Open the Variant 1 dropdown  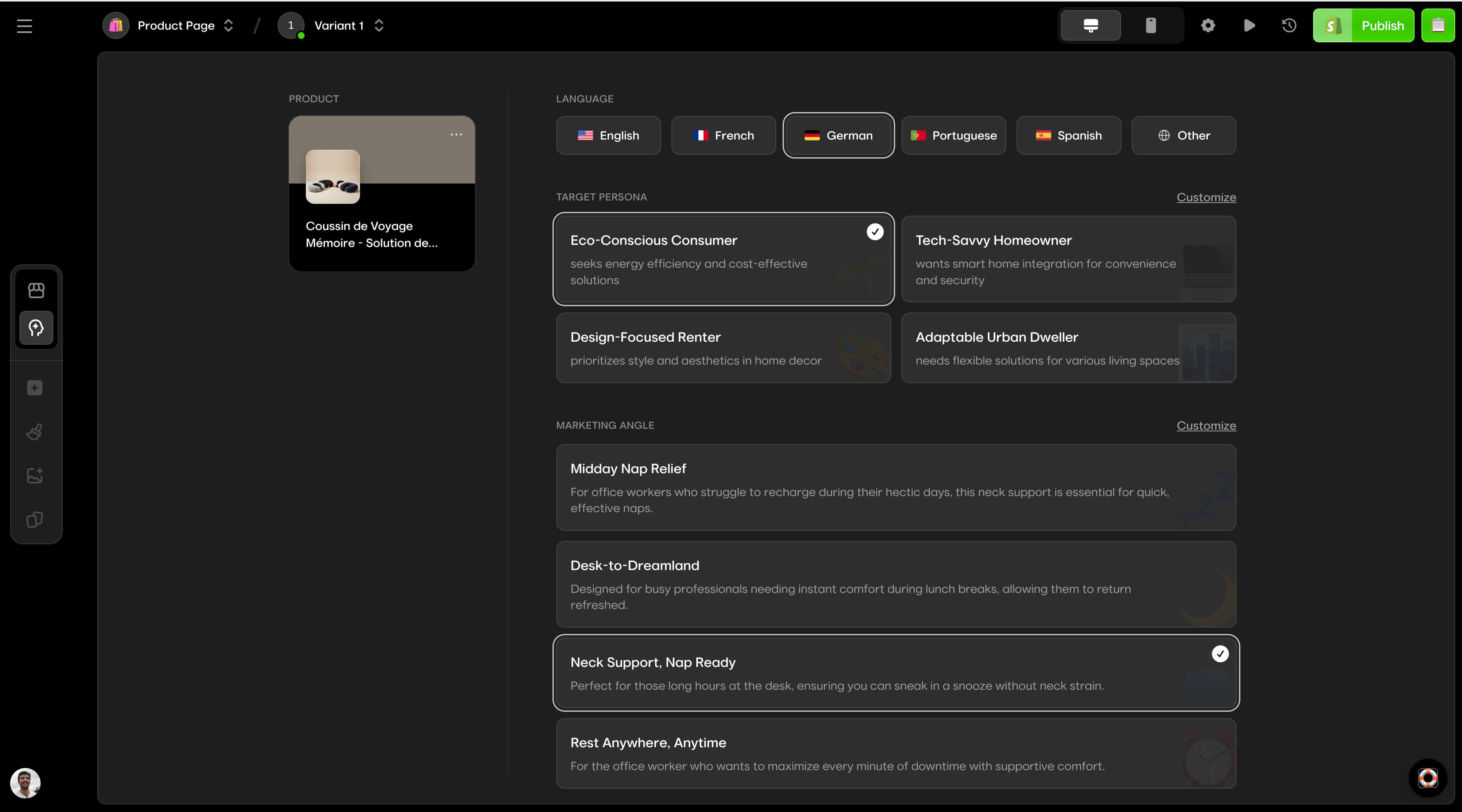379,25
